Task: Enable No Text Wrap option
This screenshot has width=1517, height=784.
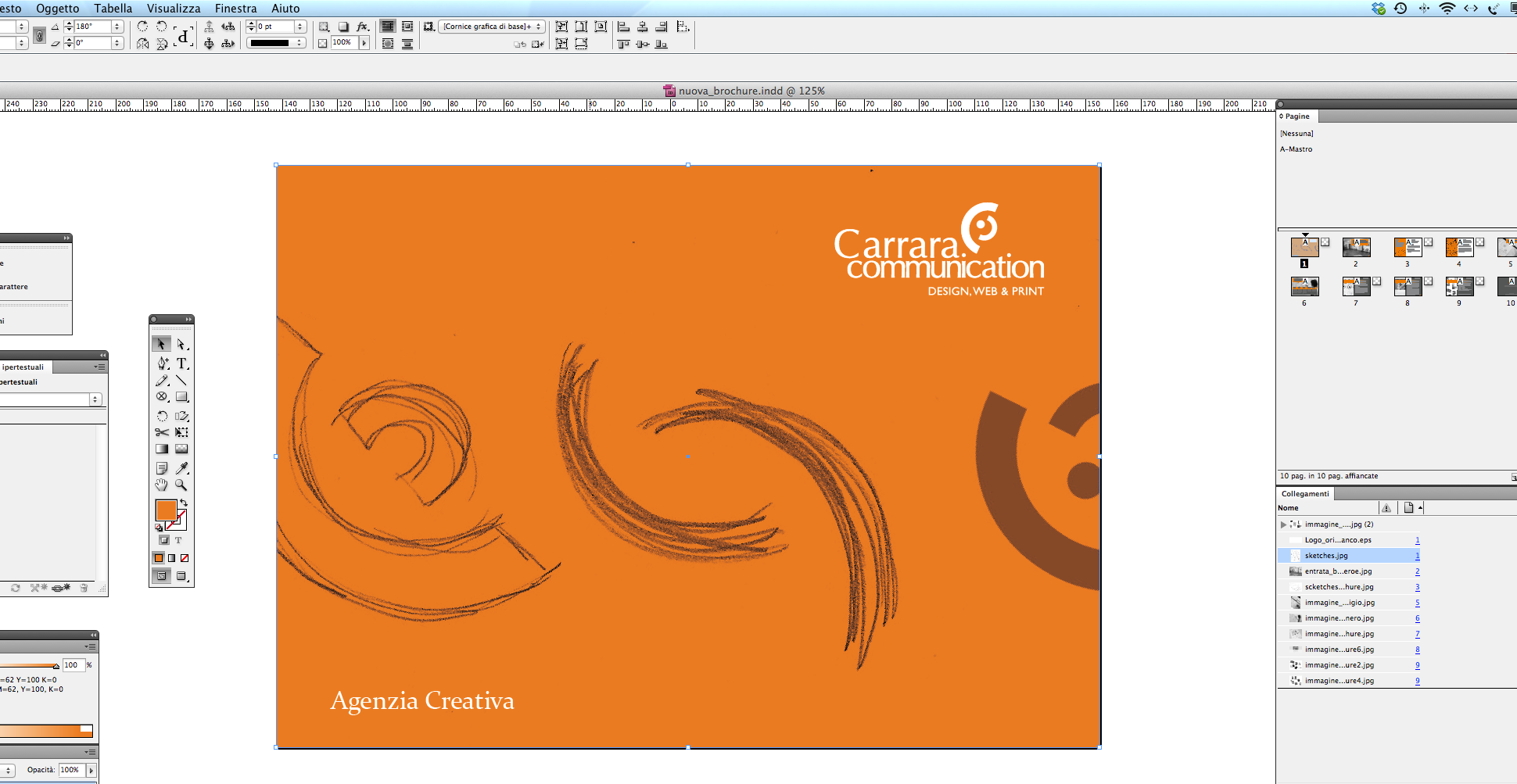Action: [x=387, y=27]
